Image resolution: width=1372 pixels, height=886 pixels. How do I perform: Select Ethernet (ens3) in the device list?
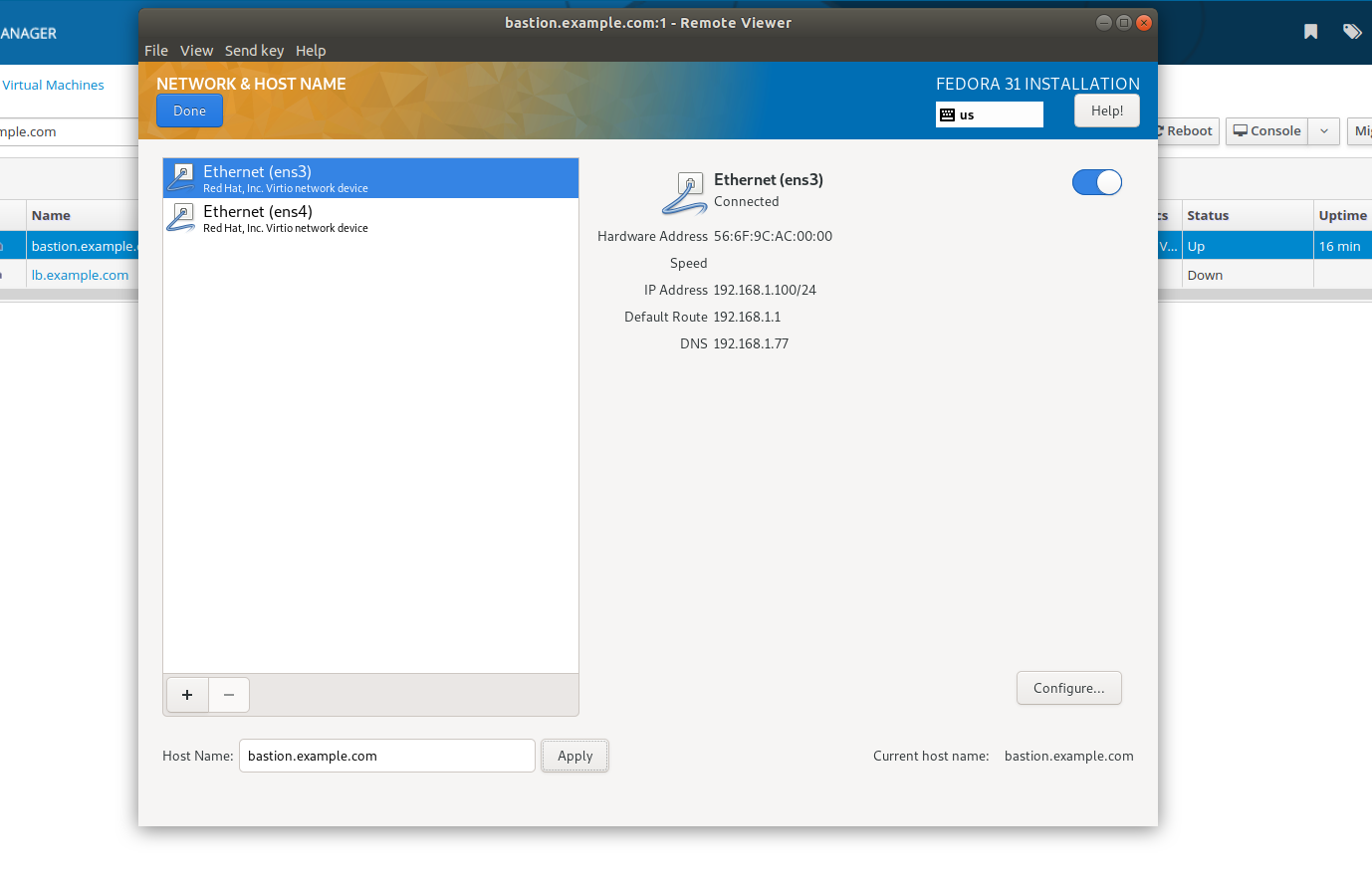tap(370, 178)
